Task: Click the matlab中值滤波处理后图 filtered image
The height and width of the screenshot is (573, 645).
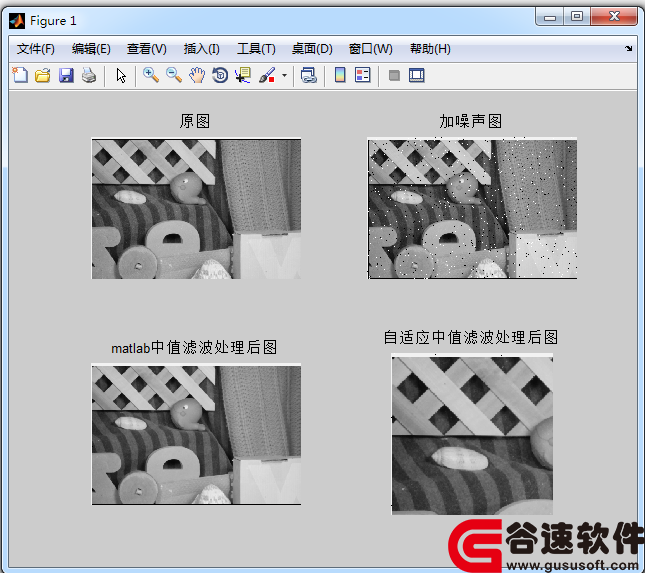Action: 196,434
